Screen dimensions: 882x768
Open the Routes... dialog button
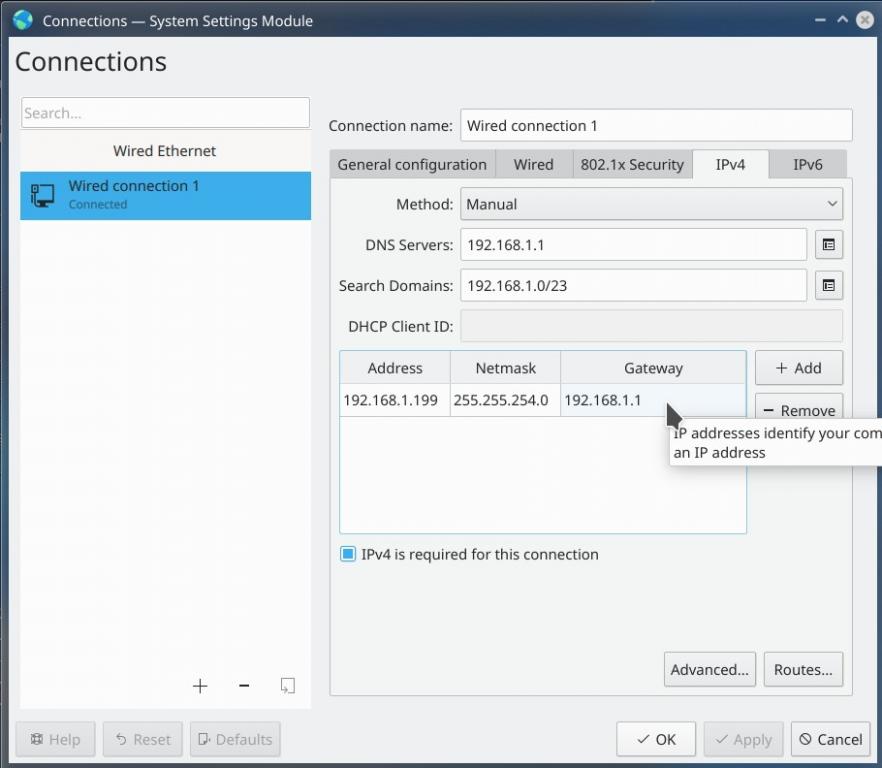pos(803,670)
